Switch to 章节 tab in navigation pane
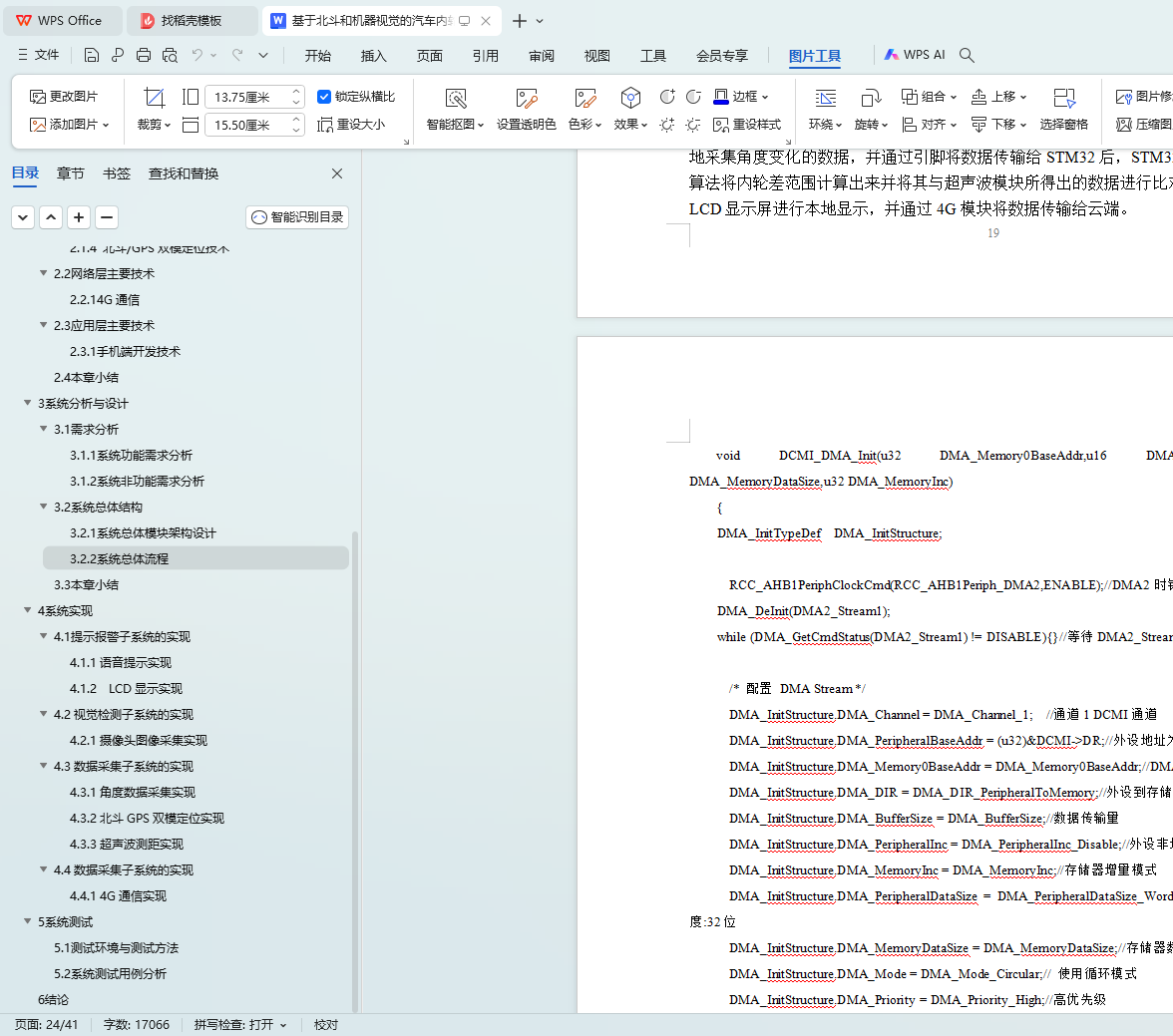 tap(70, 173)
